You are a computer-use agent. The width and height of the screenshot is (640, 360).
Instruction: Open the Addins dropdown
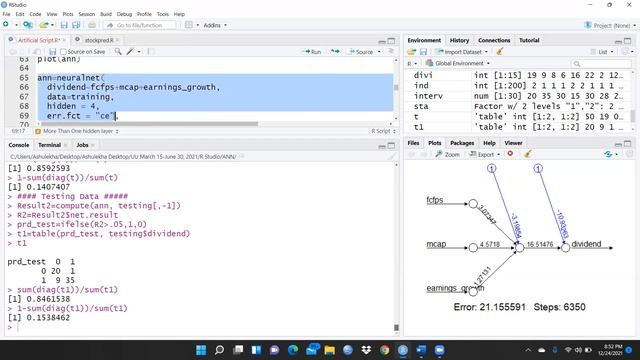coord(215,25)
